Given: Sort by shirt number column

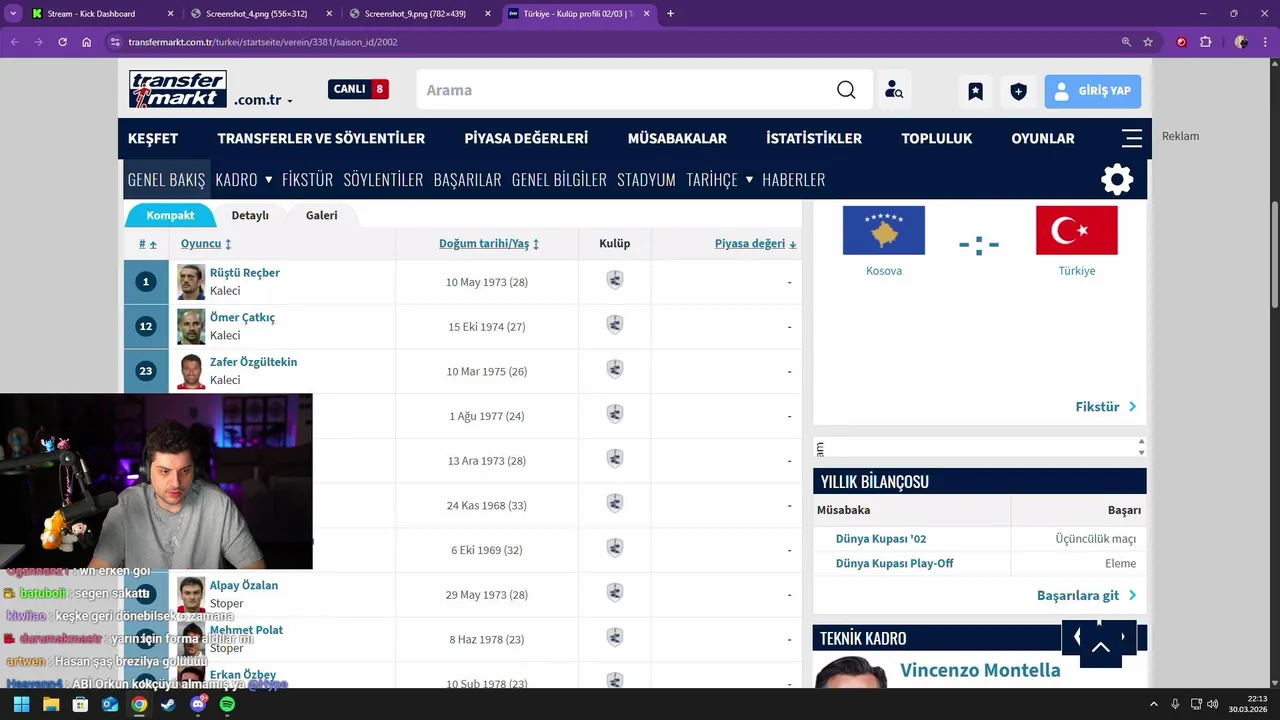Looking at the screenshot, I should pos(147,243).
